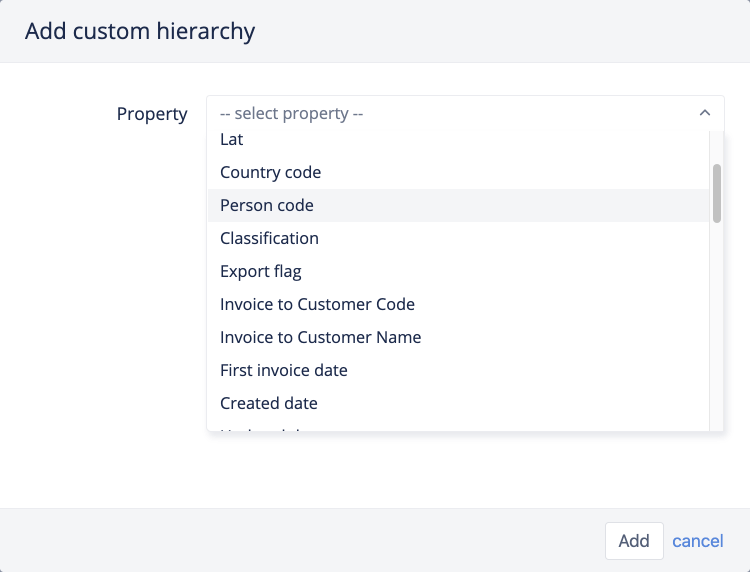Screen dimensions: 750x572
Task: Click the Property field label
Action: [x=152, y=114]
